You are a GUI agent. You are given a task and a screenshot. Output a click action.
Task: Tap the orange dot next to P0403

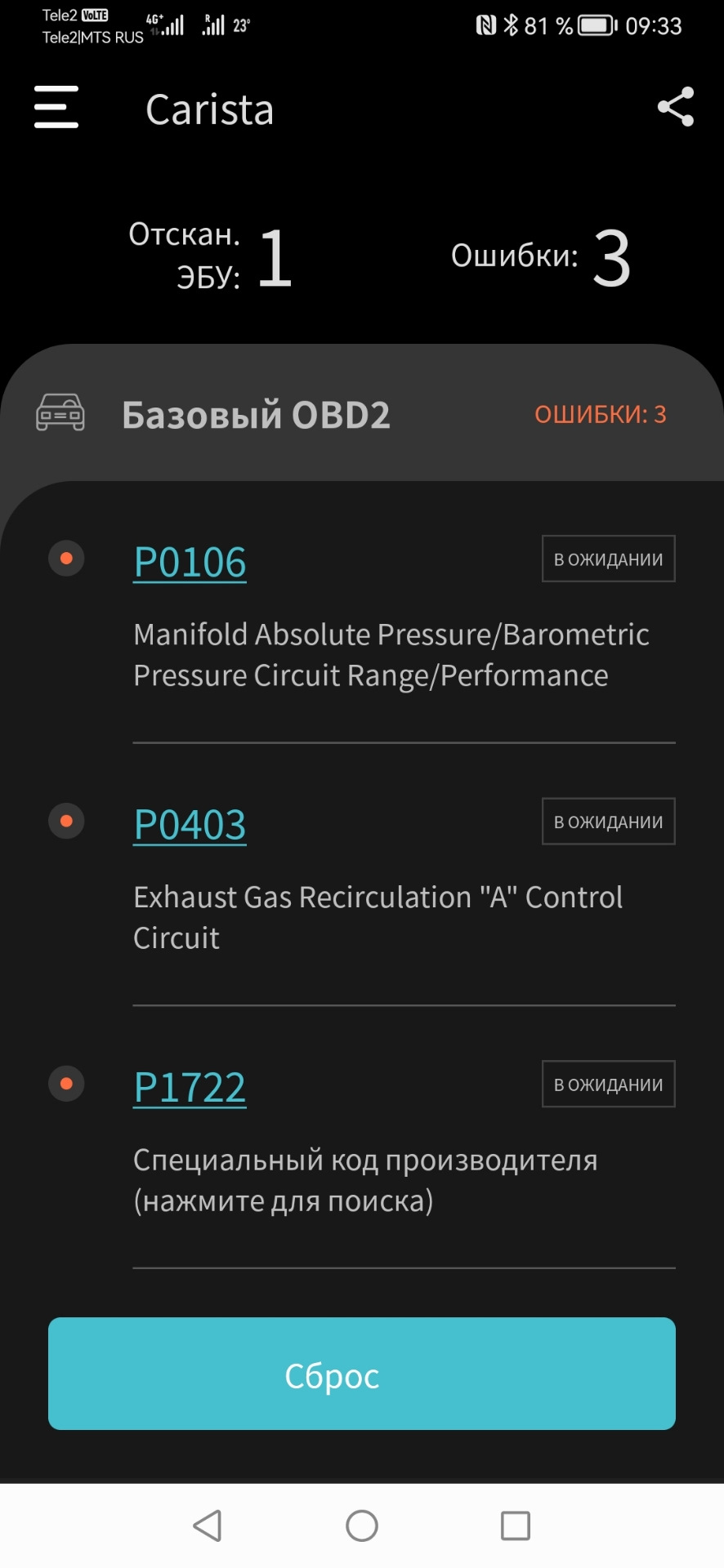[x=67, y=821]
